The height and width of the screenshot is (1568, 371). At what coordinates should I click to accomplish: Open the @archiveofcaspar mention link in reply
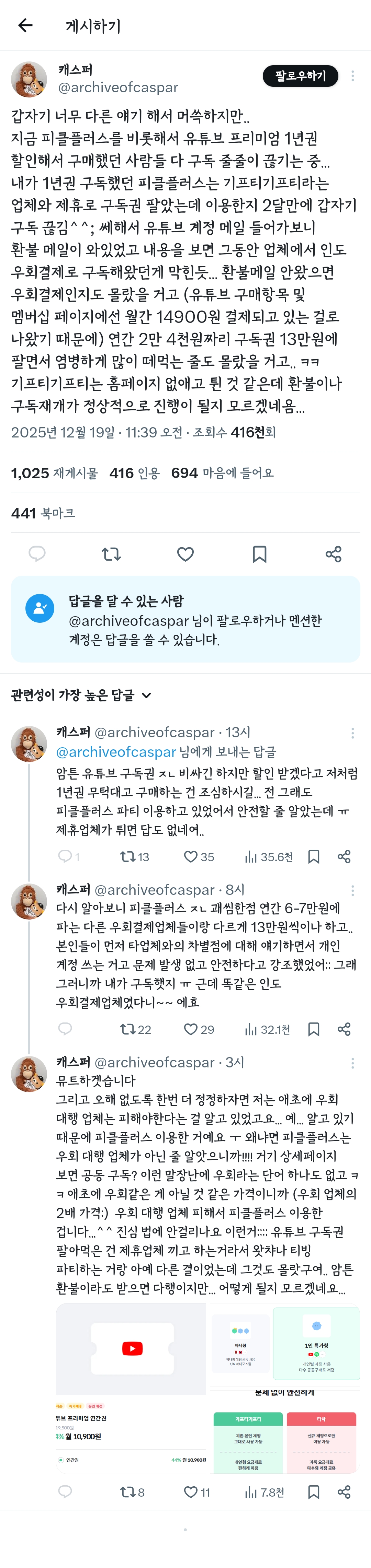click(x=116, y=752)
